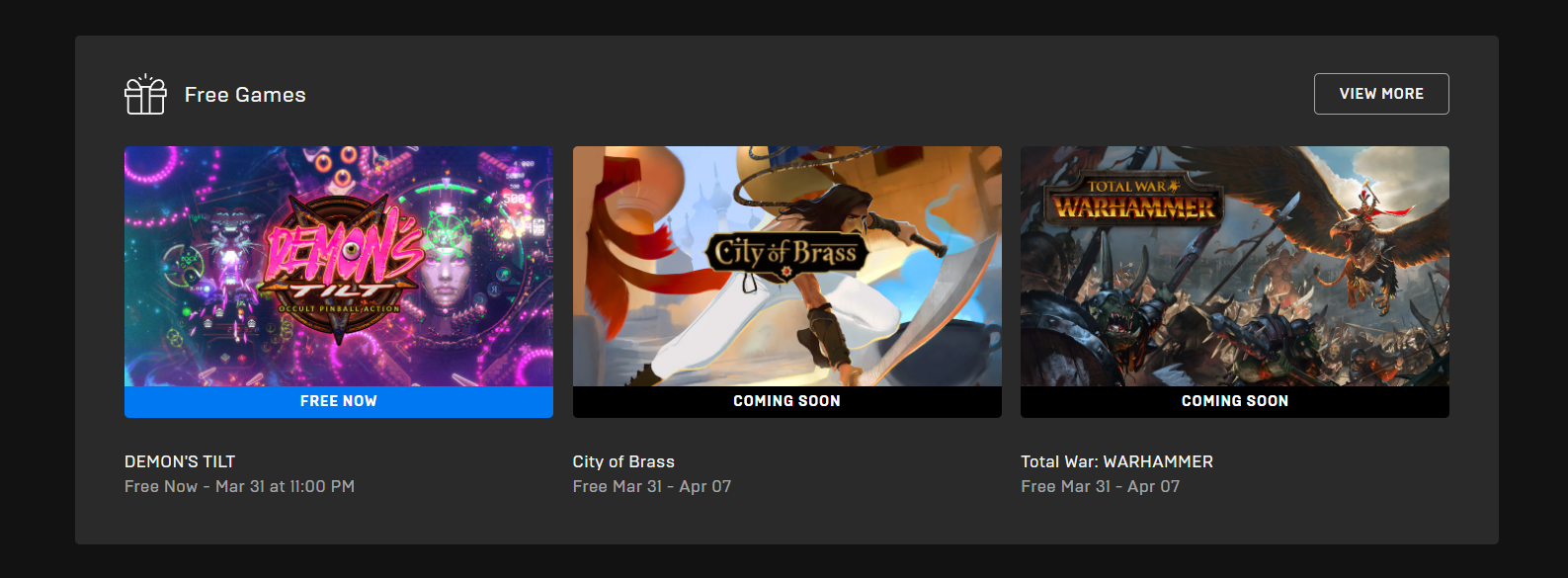Viewport: 1568px width, 578px height.
Task: Click the Total War Warhammer logo
Action: 1134,199
